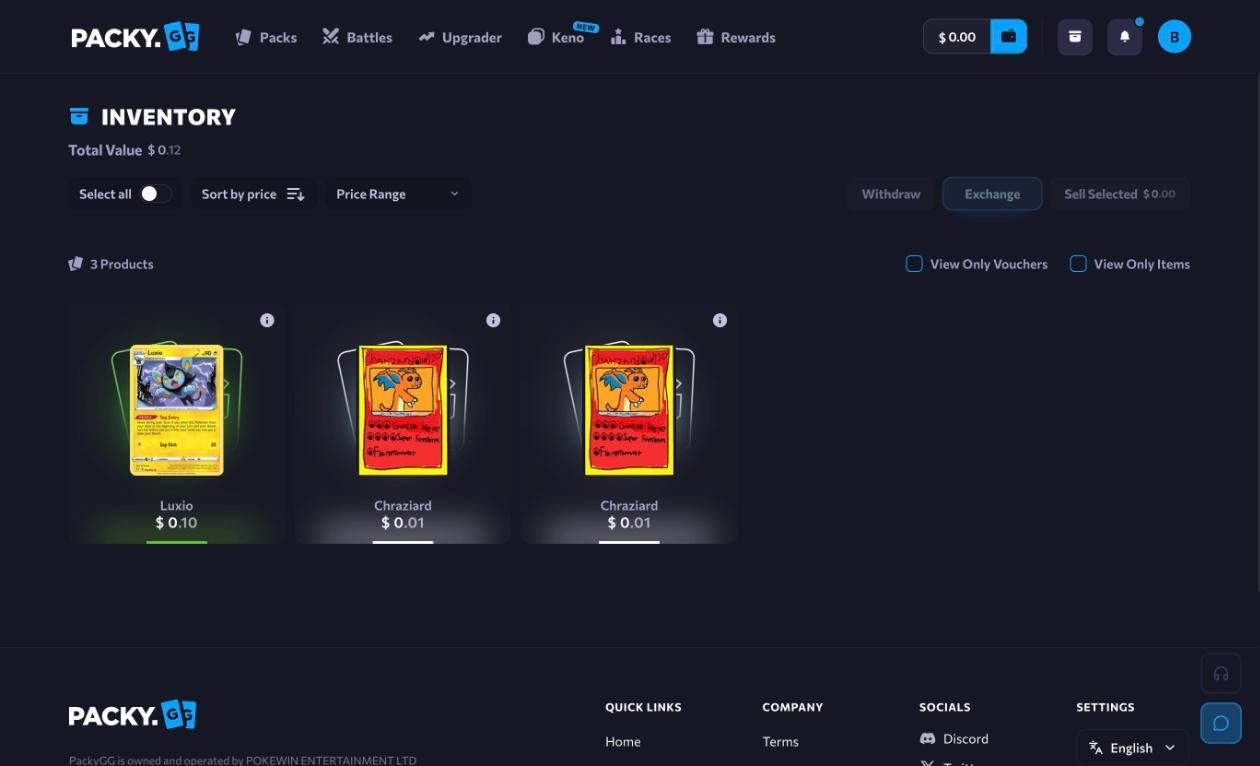This screenshot has height=766, width=1260.
Task: Open Keno game
Action: tap(556, 37)
